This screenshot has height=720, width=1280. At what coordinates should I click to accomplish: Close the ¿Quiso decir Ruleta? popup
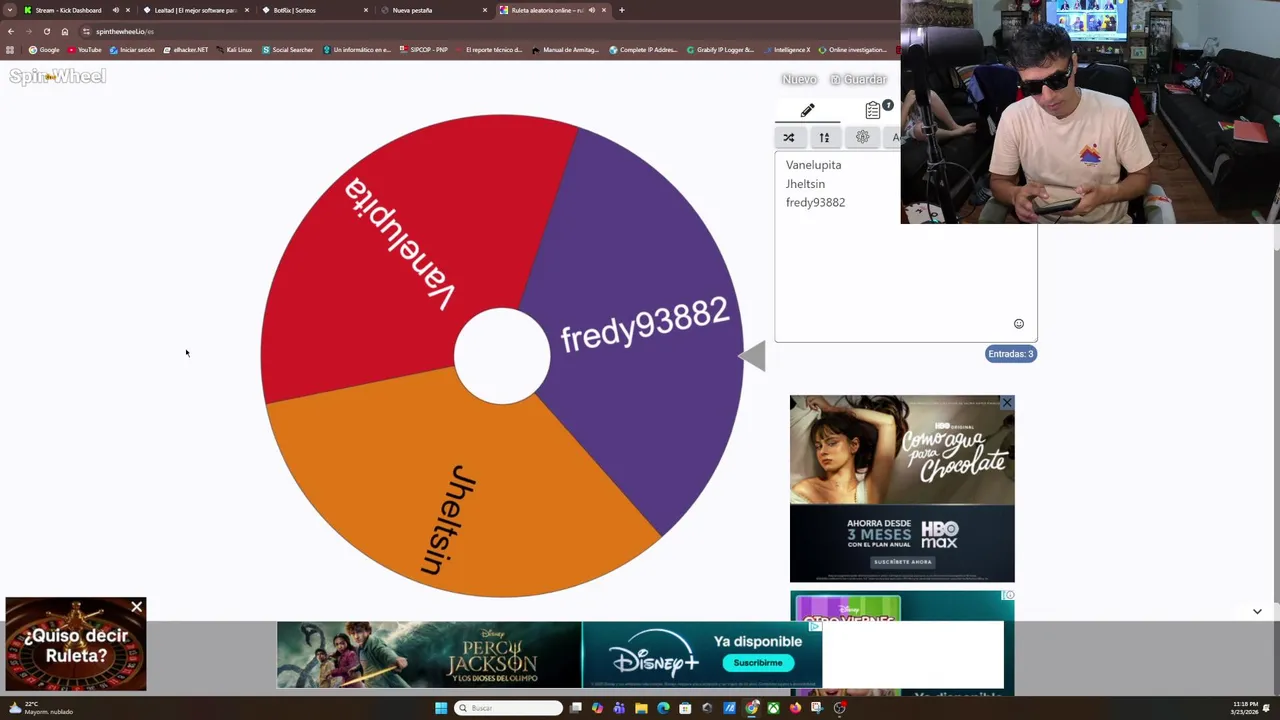tap(137, 607)
